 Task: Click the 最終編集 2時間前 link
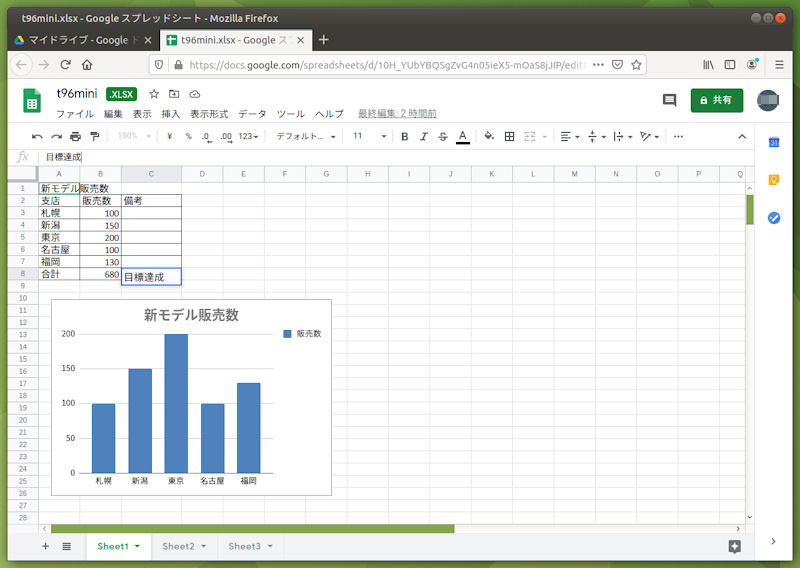pos(397,113)
